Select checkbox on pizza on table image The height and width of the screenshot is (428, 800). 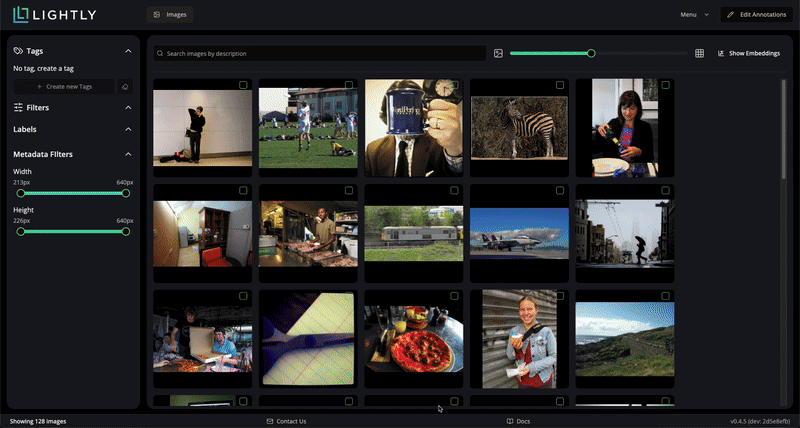(455, 296)
